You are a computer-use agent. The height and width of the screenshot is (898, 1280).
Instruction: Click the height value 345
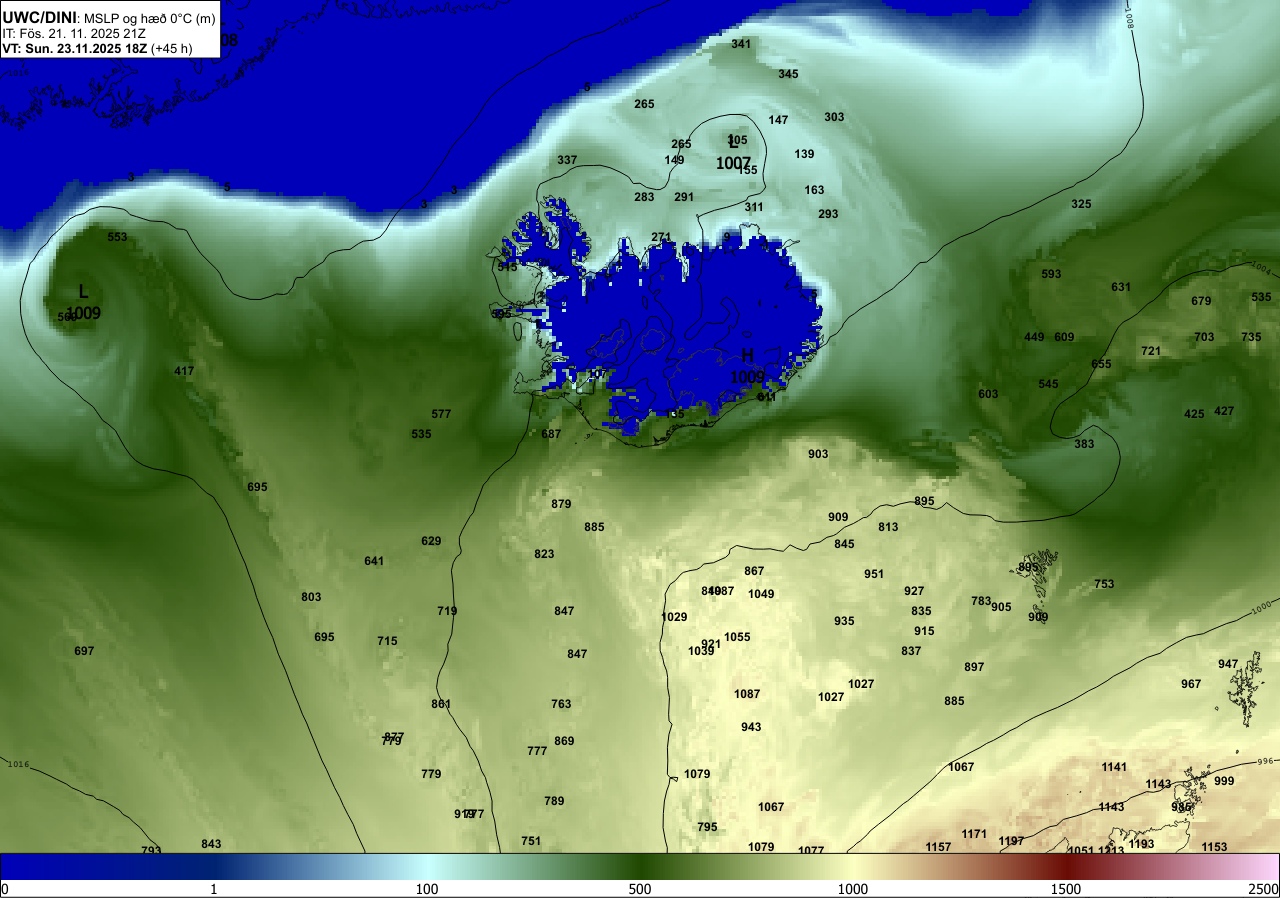pos(788,74)
